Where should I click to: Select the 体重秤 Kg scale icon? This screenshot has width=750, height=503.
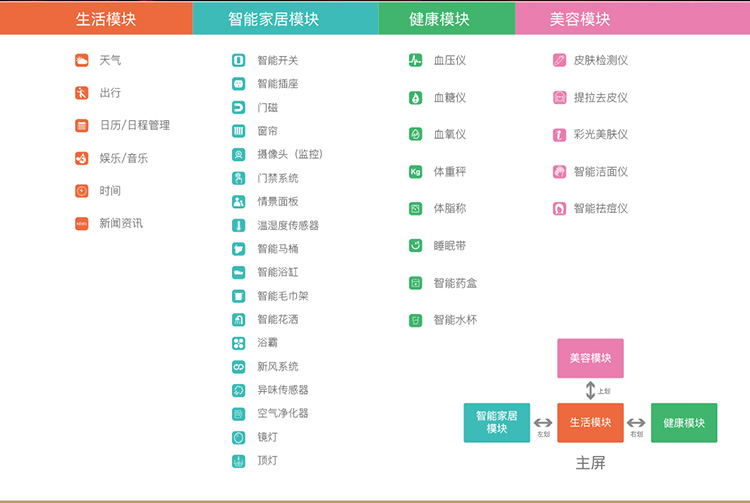click(x=416, y=172)
